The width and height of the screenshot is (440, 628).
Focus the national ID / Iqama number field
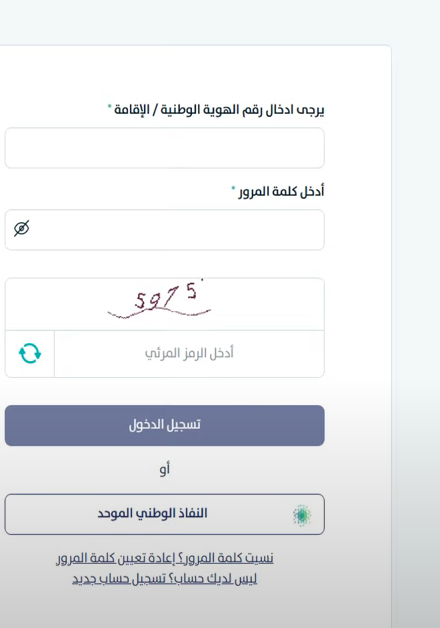(x=165, y=148)
